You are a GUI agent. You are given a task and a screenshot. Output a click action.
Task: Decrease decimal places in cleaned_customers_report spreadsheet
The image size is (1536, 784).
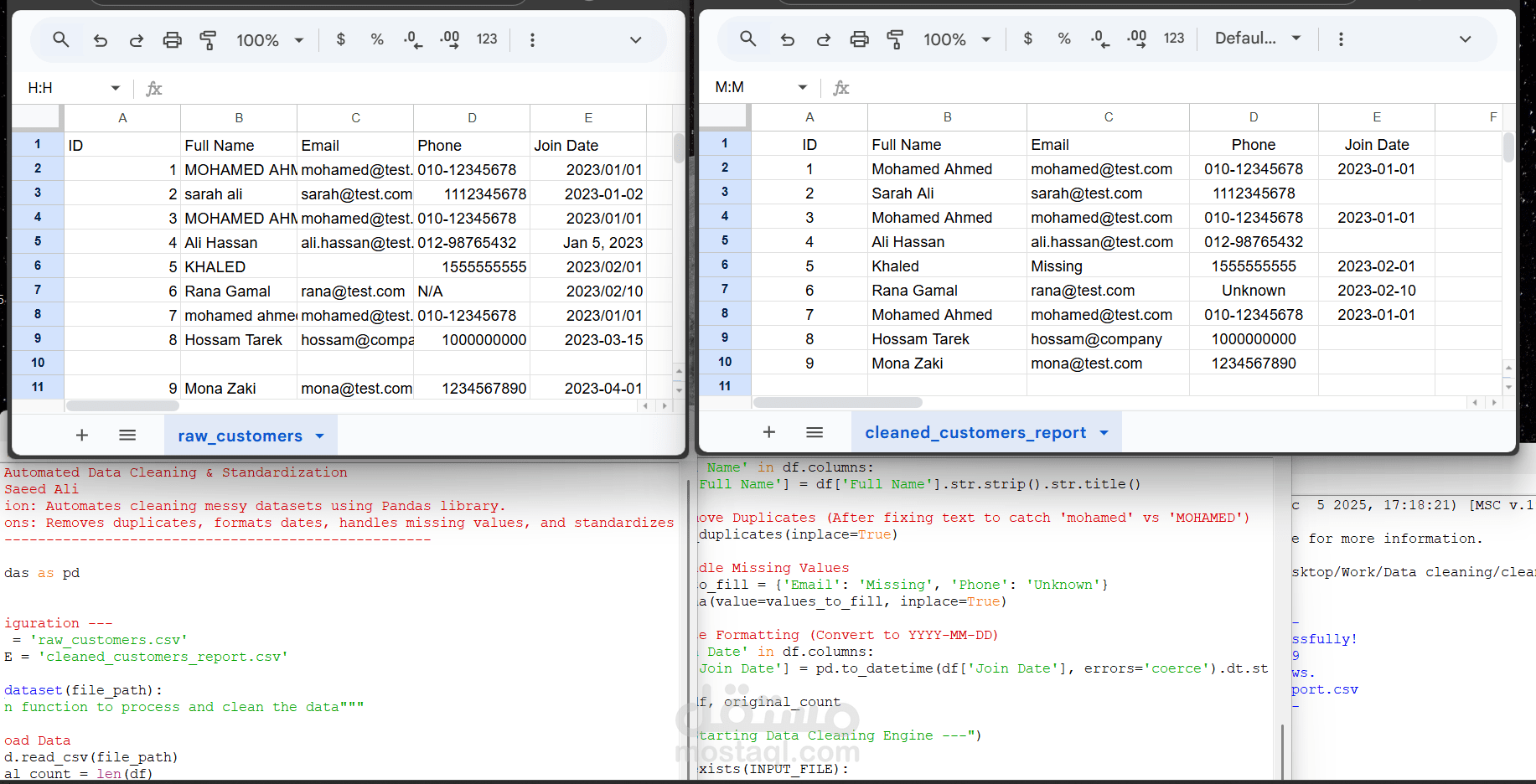coord(1100,39)
